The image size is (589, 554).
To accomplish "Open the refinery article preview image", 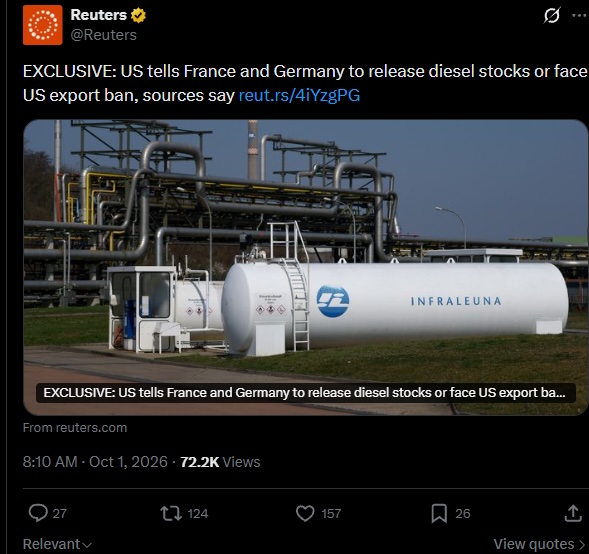I will tap(305, 267).
